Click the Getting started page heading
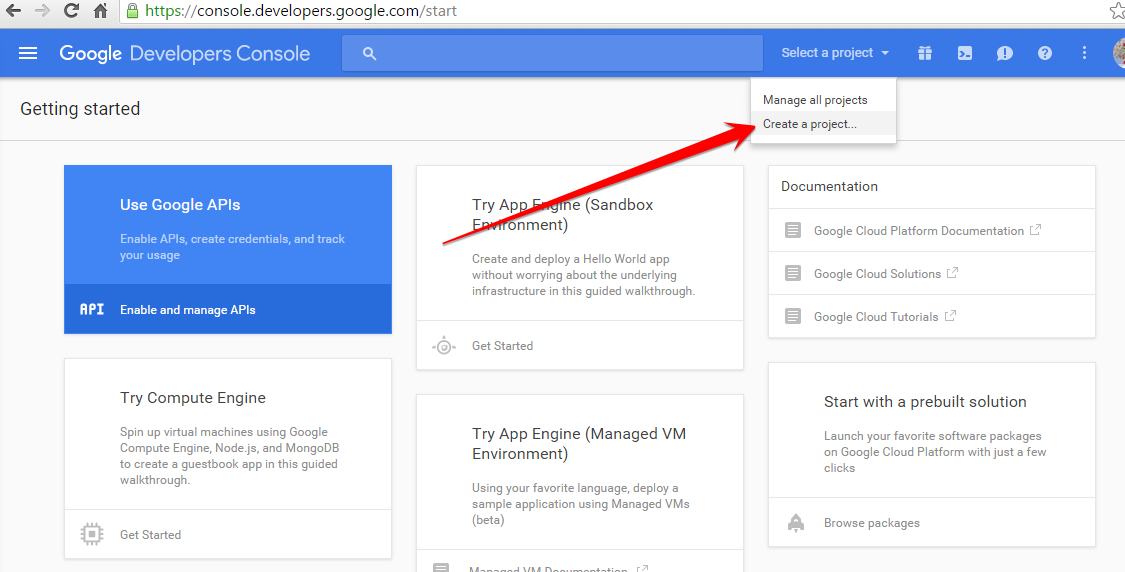This screenshot has height=572, width=1125. [80, 109]
